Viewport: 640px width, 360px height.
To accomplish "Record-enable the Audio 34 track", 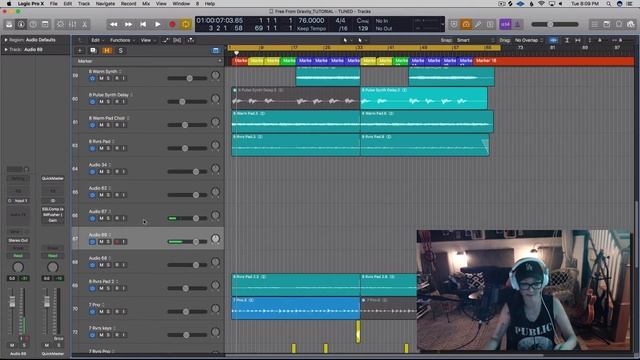I will coord(117,172).
